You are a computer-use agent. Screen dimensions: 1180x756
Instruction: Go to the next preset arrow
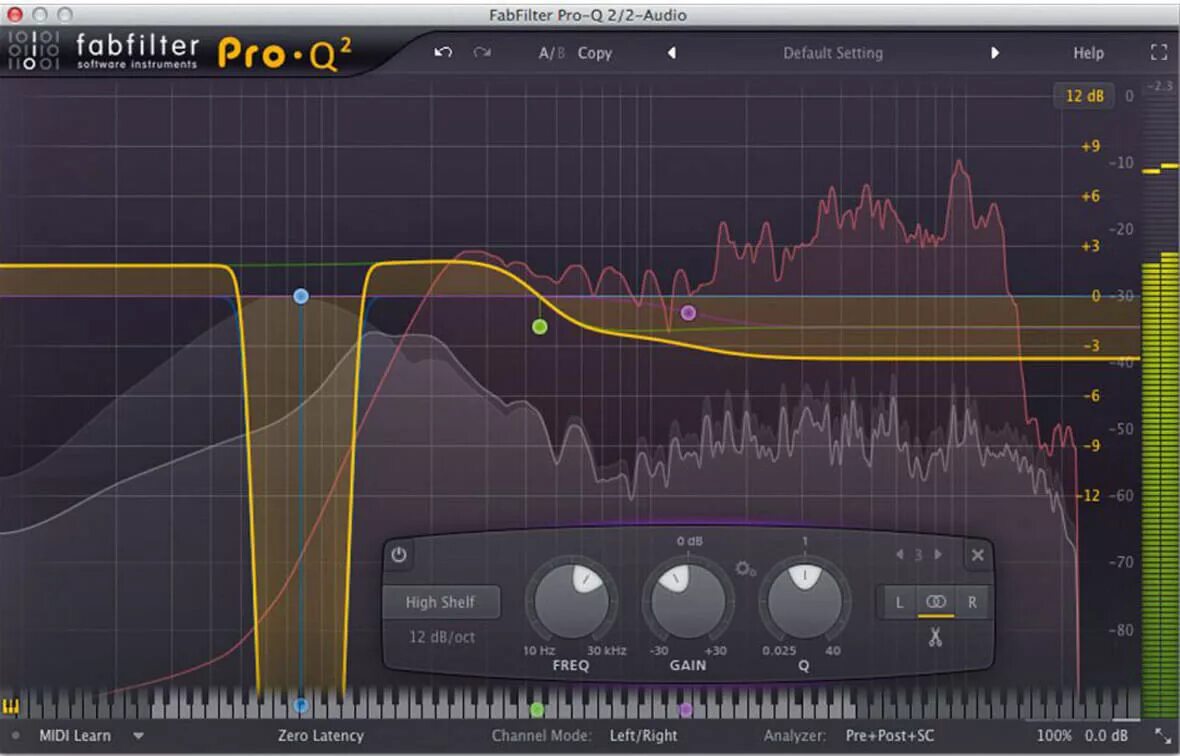coord(995,53)
